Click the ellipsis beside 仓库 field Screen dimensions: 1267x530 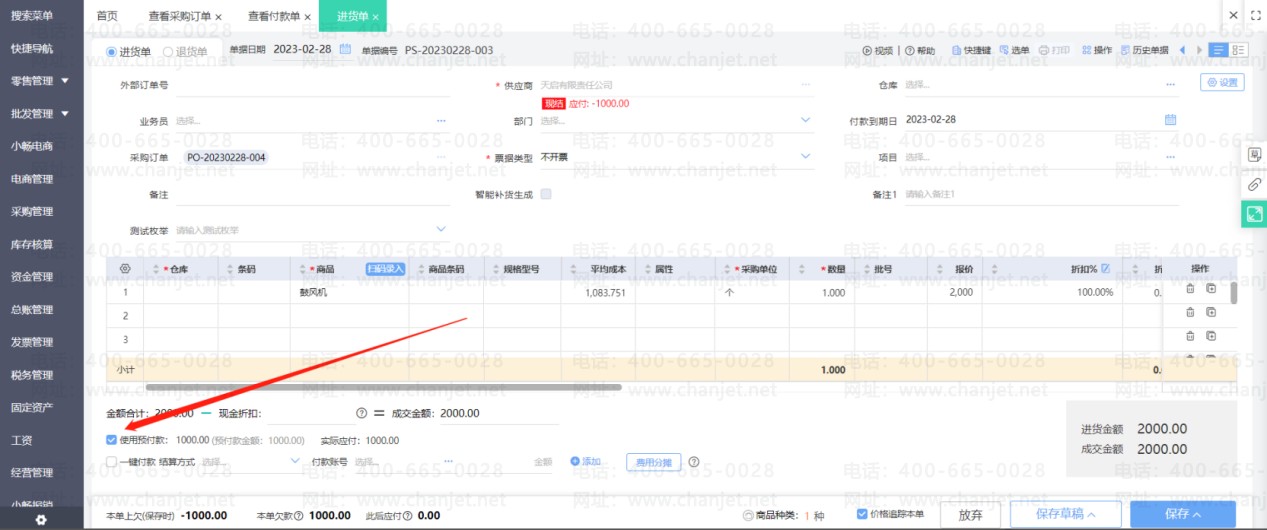1170,85
